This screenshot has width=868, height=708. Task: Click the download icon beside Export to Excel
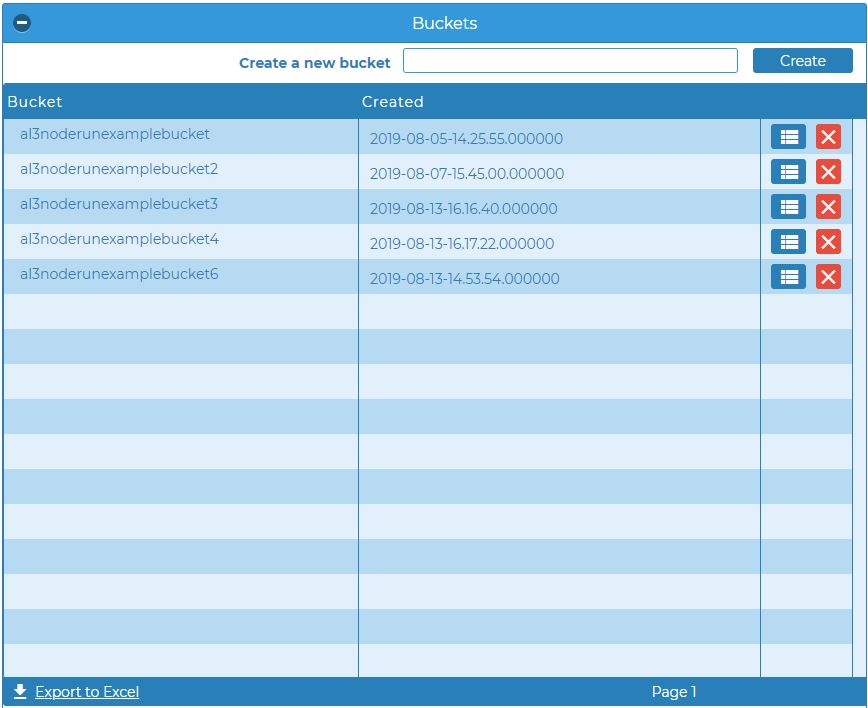20,689
